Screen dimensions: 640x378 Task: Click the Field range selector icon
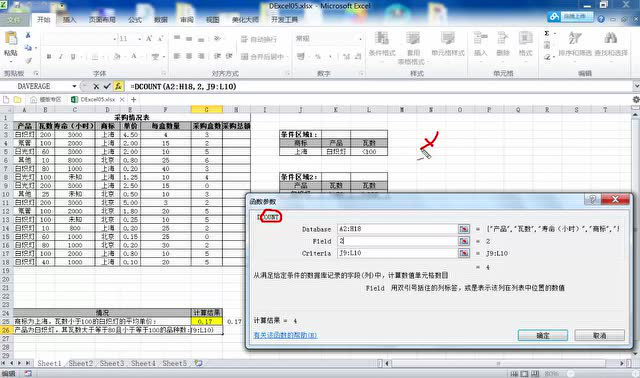click(x=464, y=241)
